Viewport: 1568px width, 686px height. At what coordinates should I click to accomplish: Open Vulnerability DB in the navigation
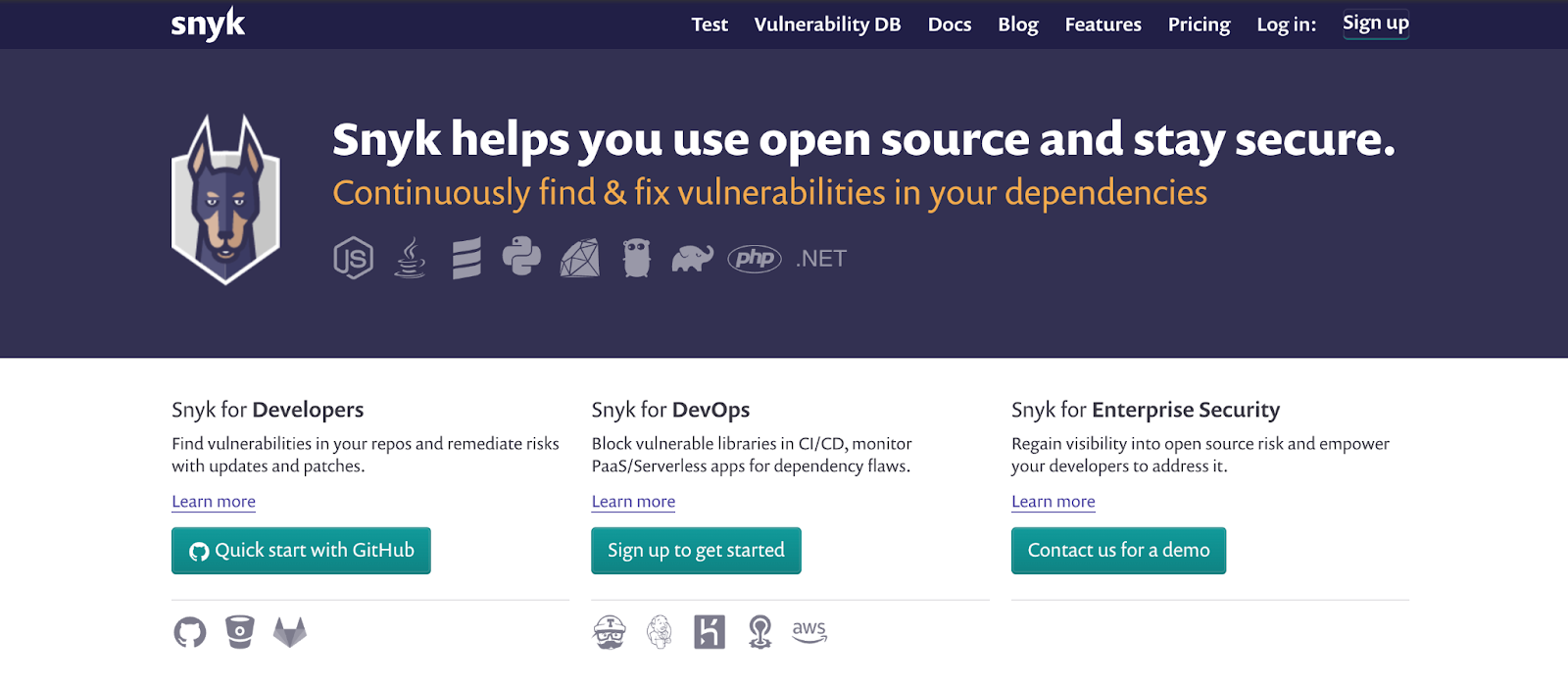827,24
